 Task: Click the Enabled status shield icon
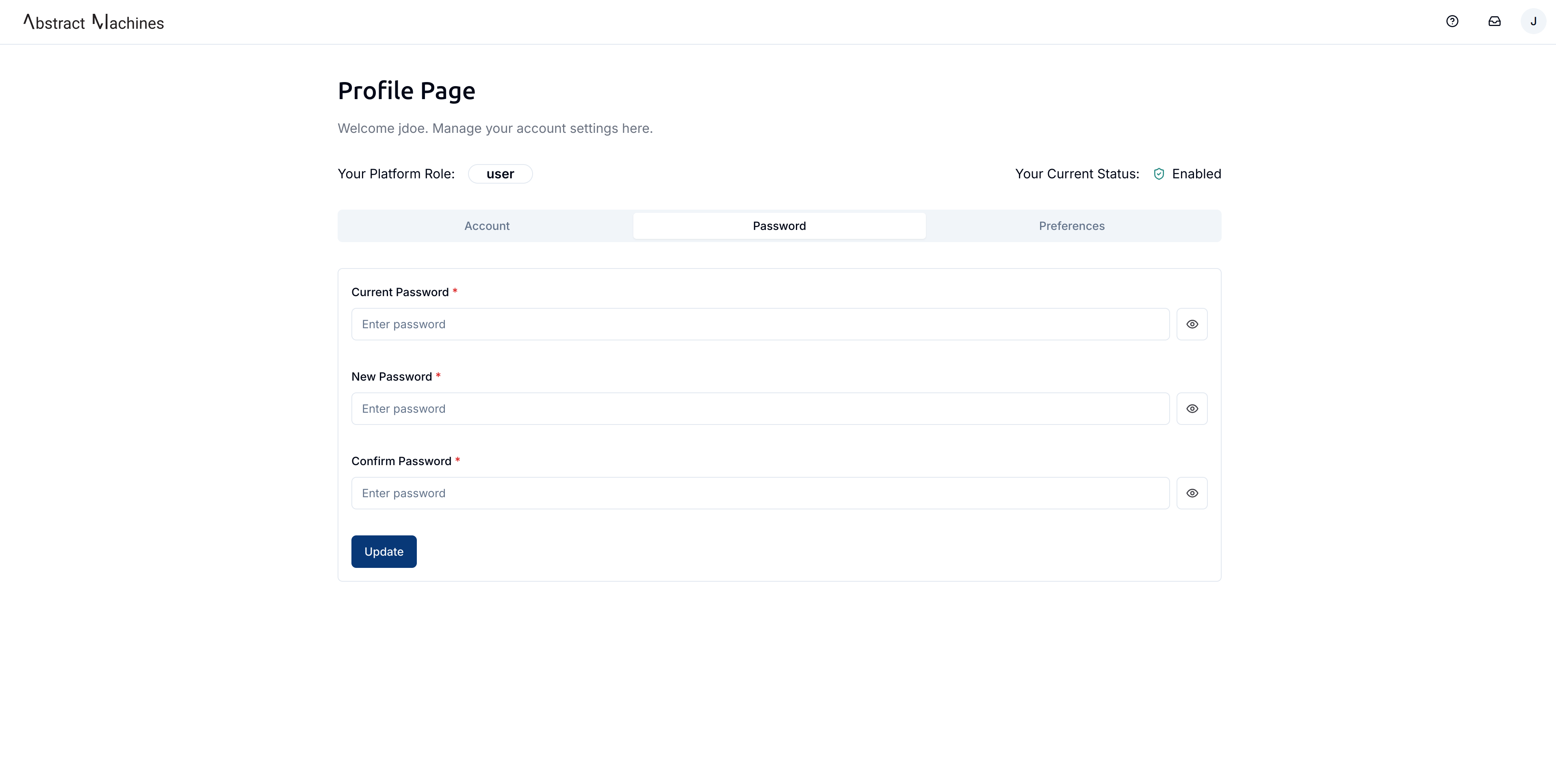[x=1159, y=174]
